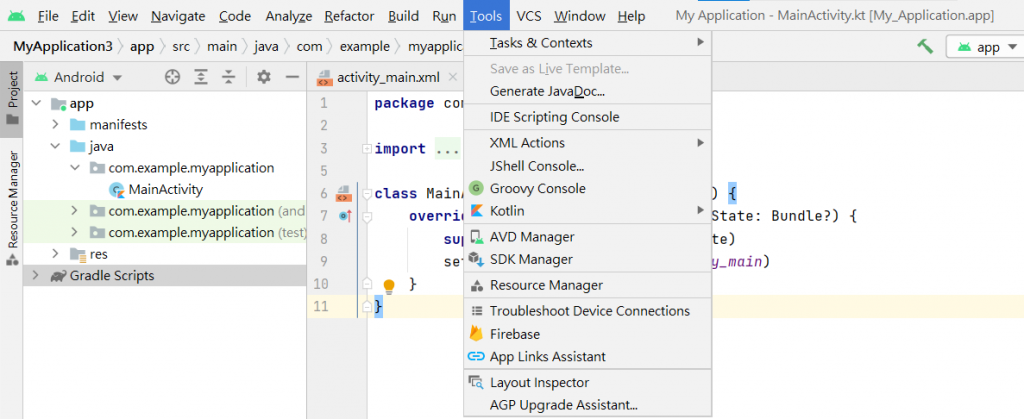
Task: Launch SDK Manager
Action: click(587, 259)
